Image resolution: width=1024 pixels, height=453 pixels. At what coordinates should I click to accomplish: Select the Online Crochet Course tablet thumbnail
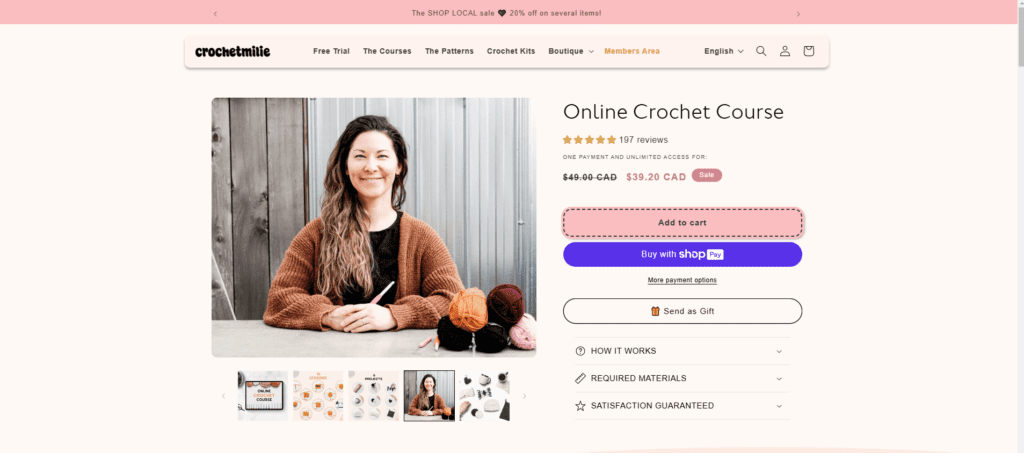263,396
